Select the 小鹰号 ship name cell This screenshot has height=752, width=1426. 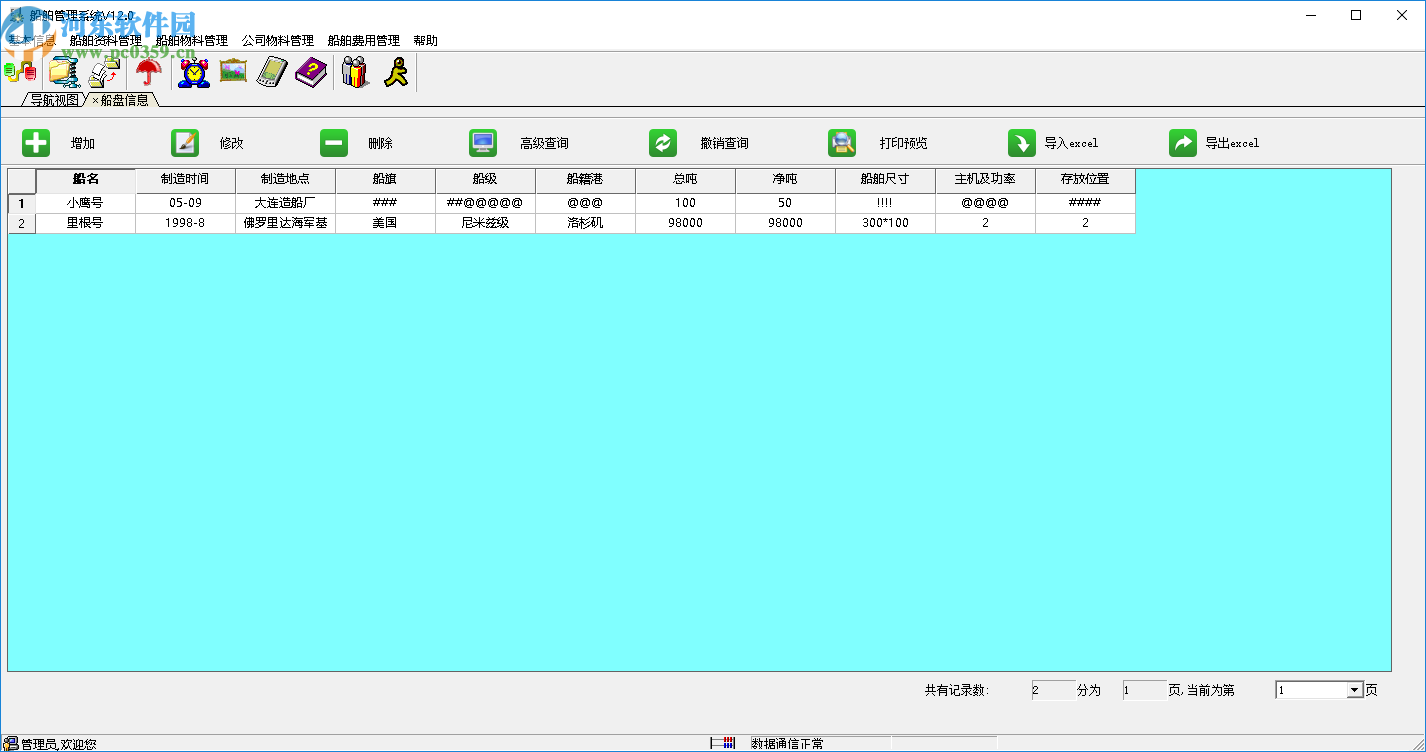point(86,204)
